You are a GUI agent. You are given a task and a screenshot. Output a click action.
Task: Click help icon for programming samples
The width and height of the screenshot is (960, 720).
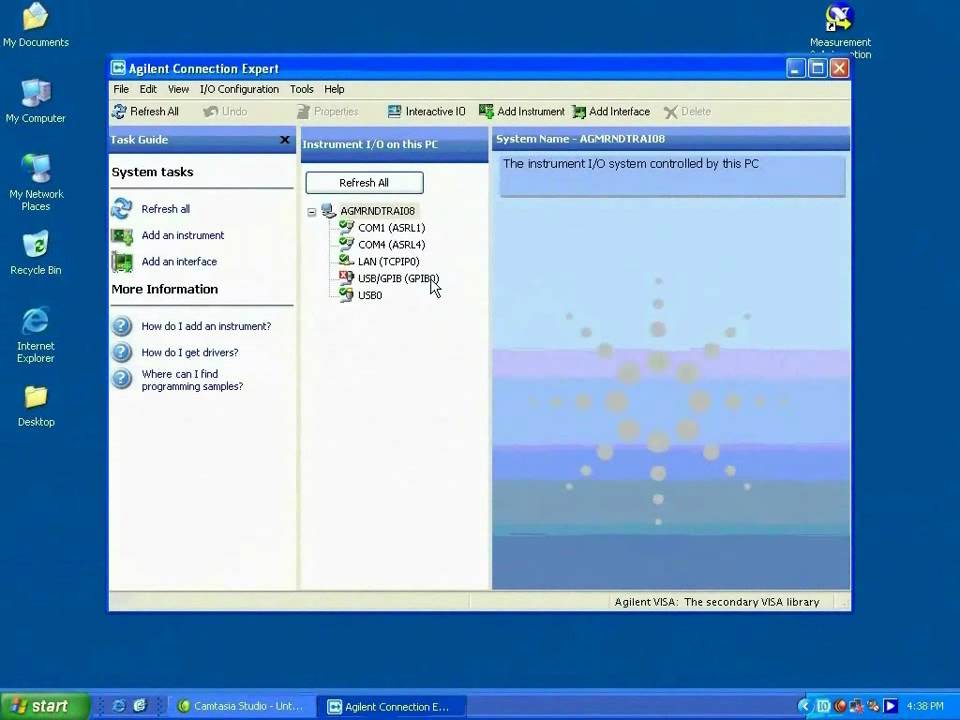(121, 379)
